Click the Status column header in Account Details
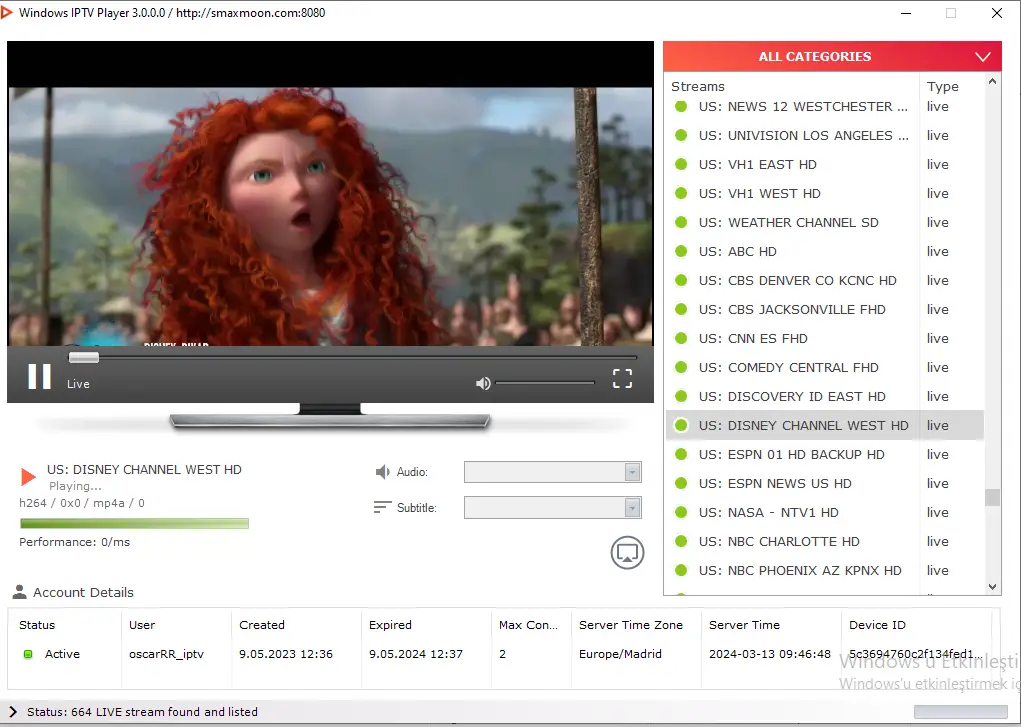The image size is (1021, 727). coord(37,625)
